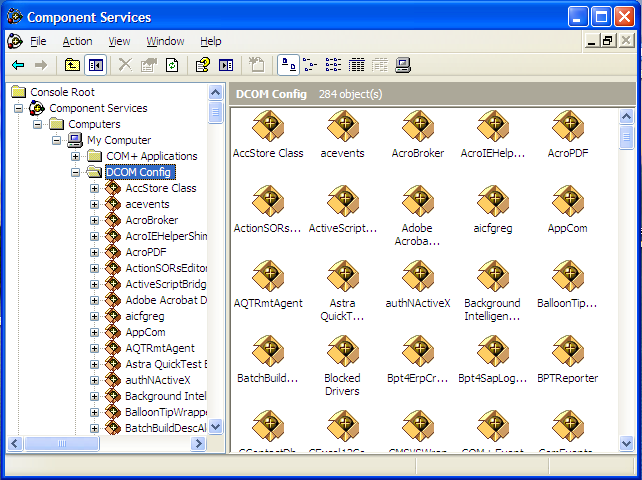Open the Help menu

[211, 41]
